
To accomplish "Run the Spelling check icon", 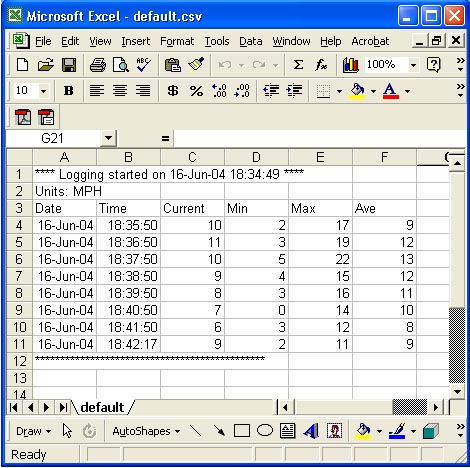I will click(x=143, y=65).
